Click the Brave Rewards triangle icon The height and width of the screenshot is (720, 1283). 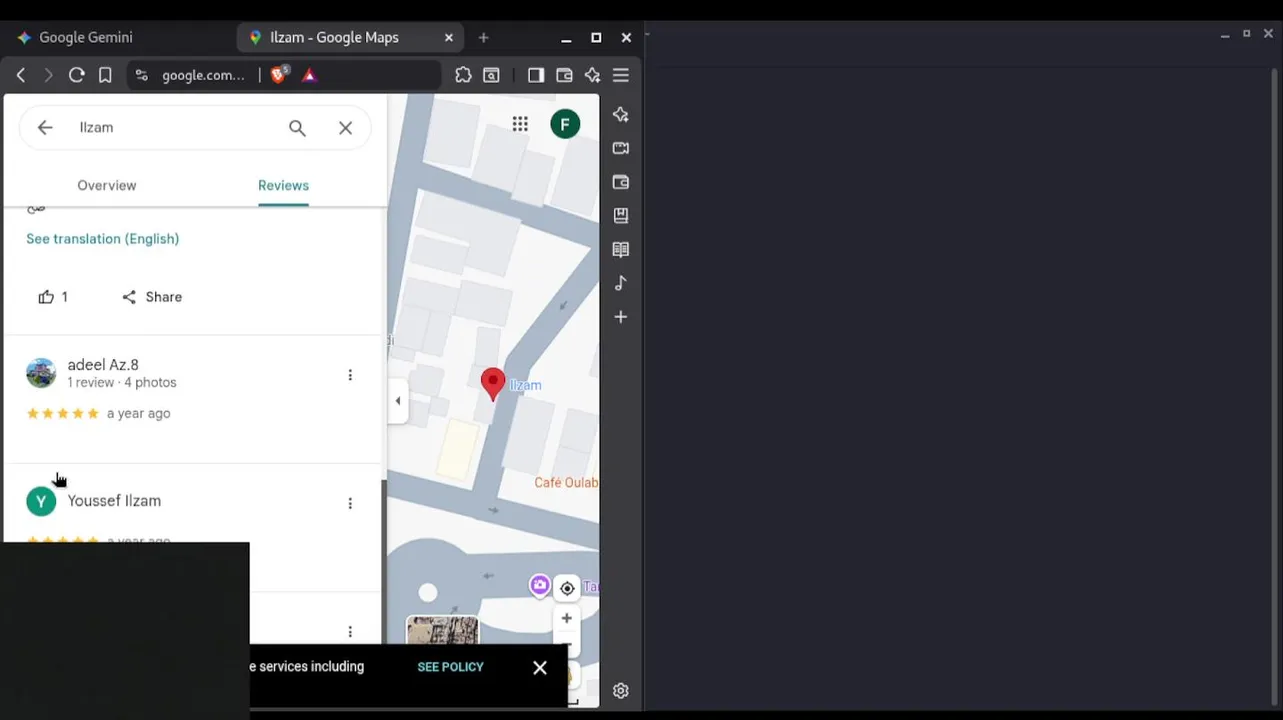[x=309, y=75]
